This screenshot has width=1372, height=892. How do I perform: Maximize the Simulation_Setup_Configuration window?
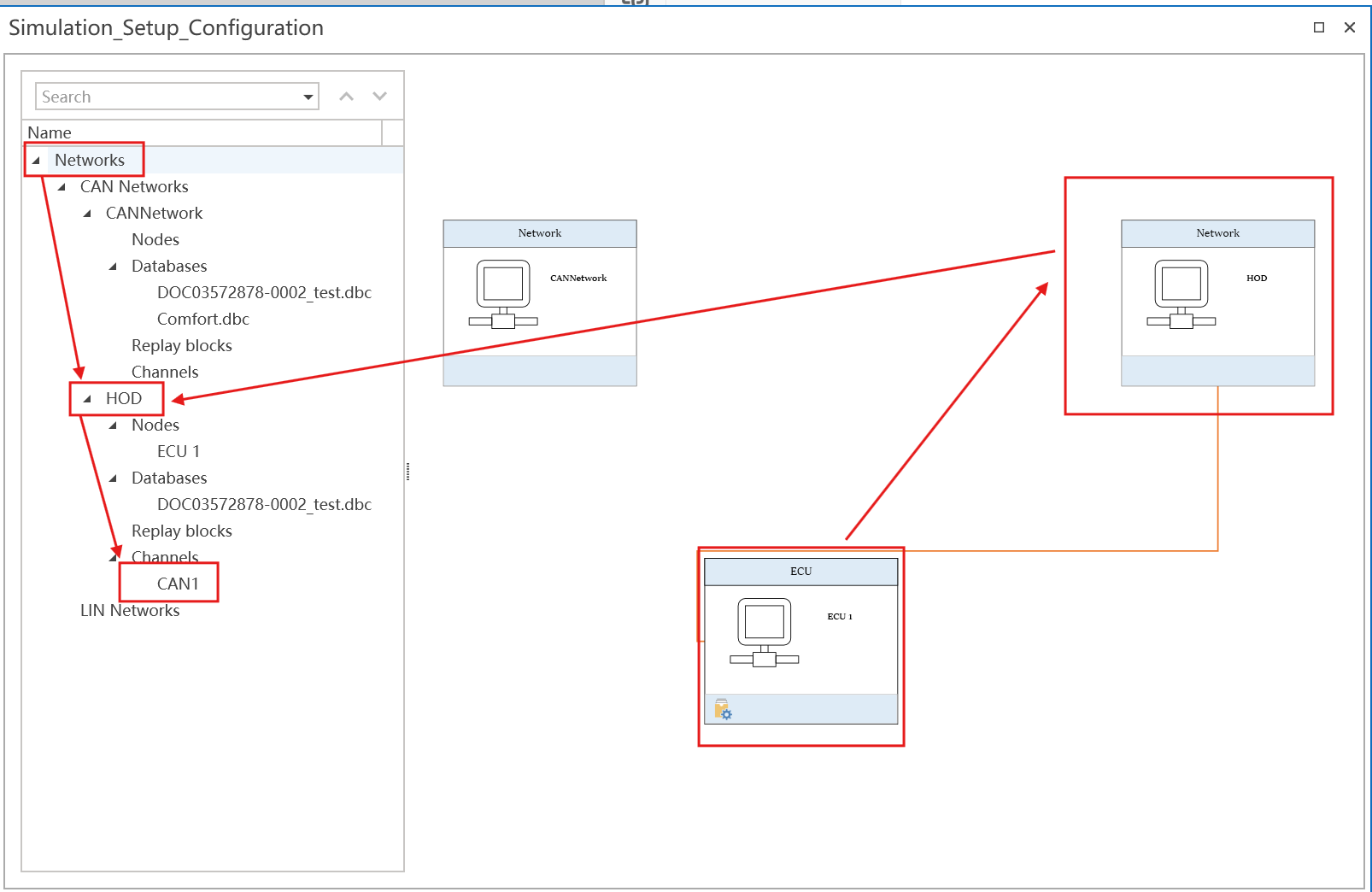click(x=1318, y=27)
